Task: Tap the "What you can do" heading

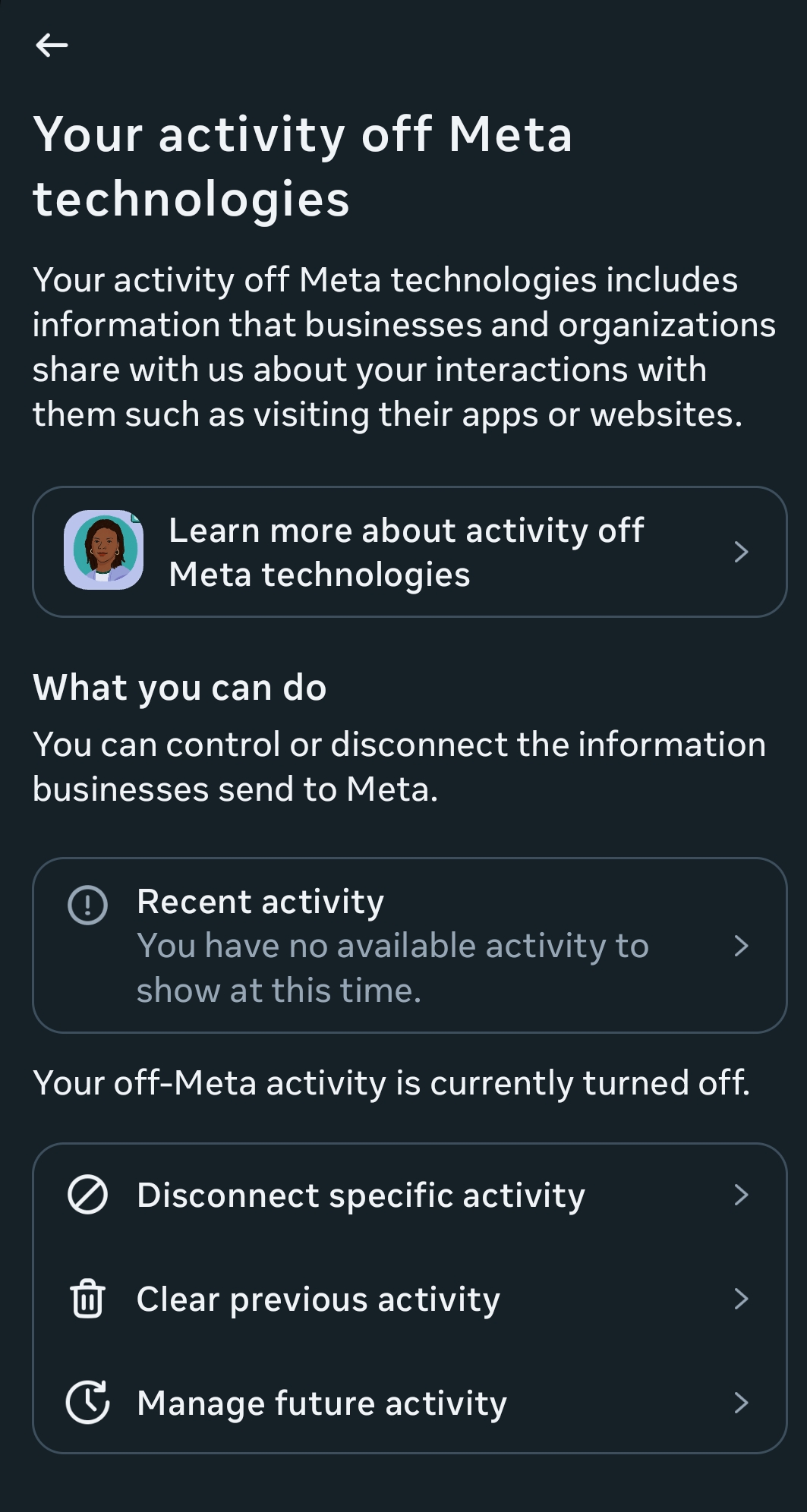Action: [x=180, y=688]
